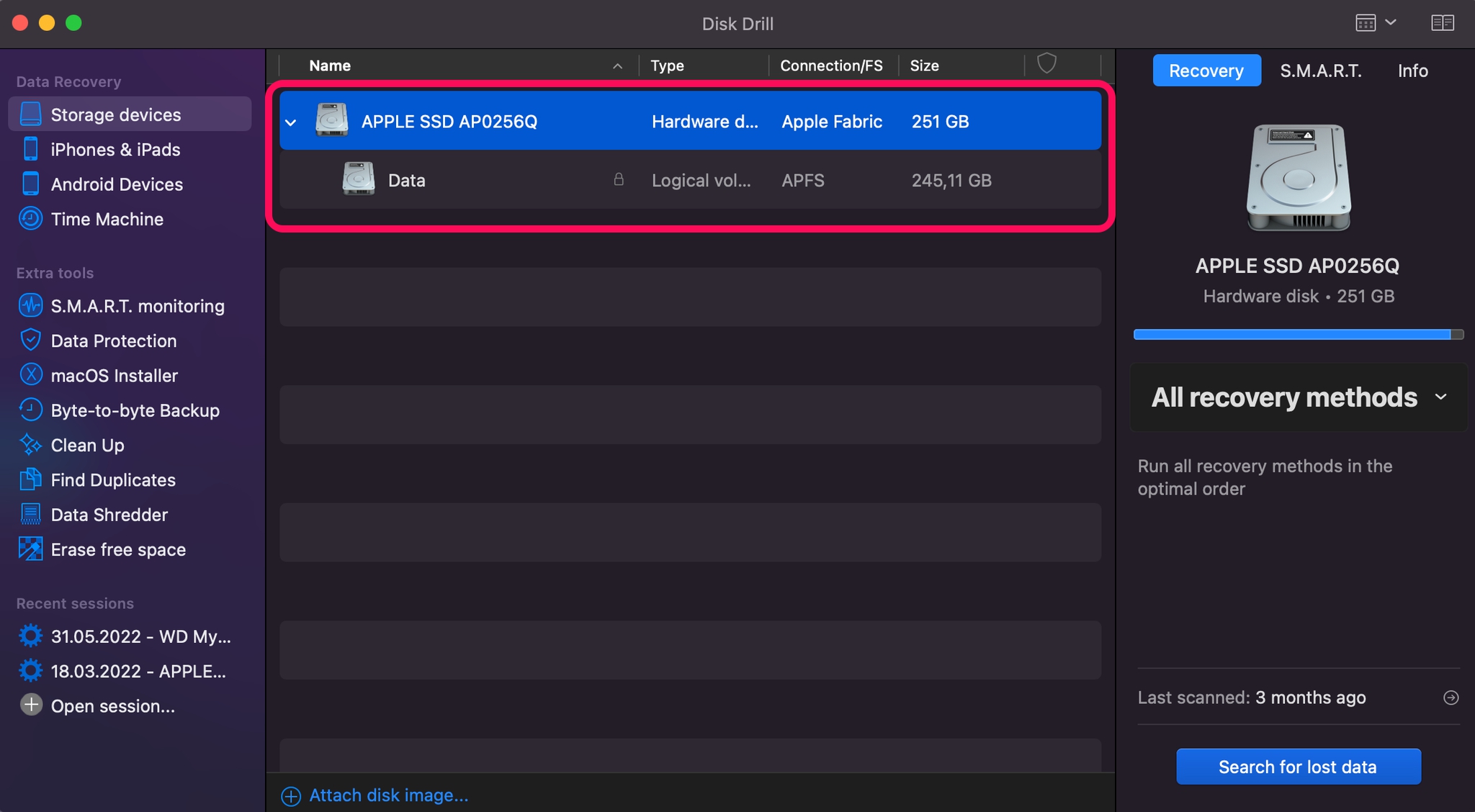This screenshot has height=812, width=1475.
Task: Click the 245,11 GB size cell
Action: (951, 180)
